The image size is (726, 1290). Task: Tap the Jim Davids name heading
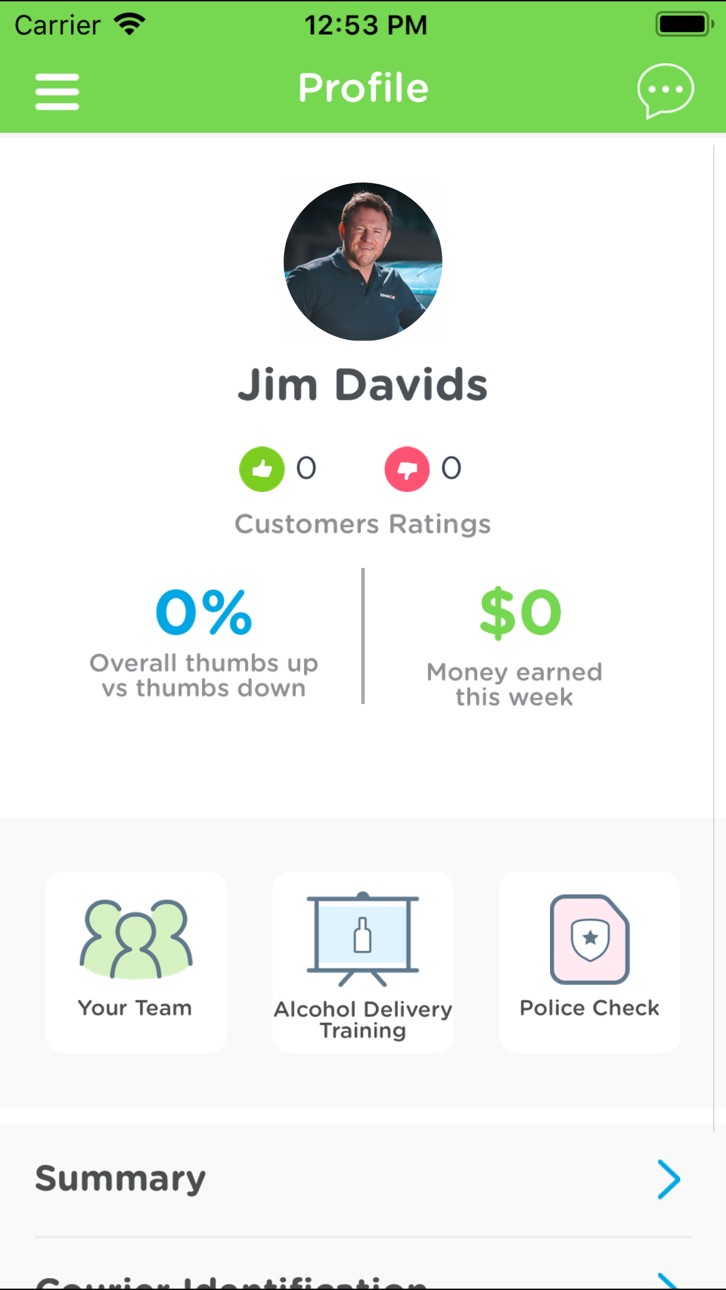pyautogui.click(x=363, y=385)
